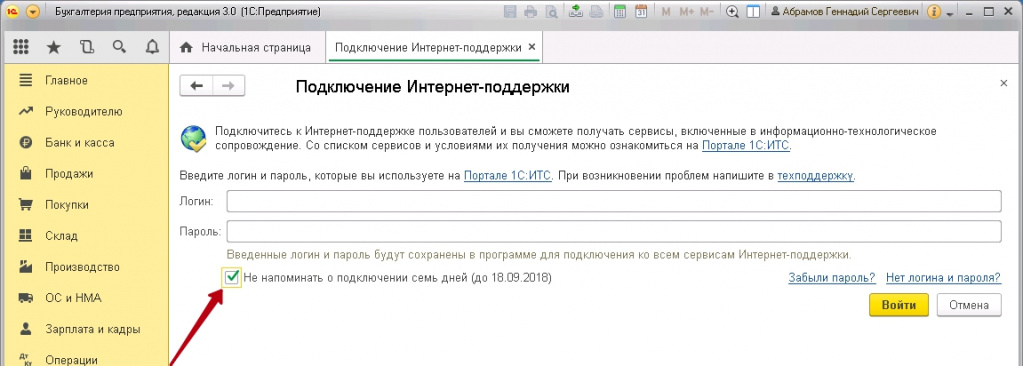Open the sections grid menu icon

pyautogui.click(x=21, y=47)
